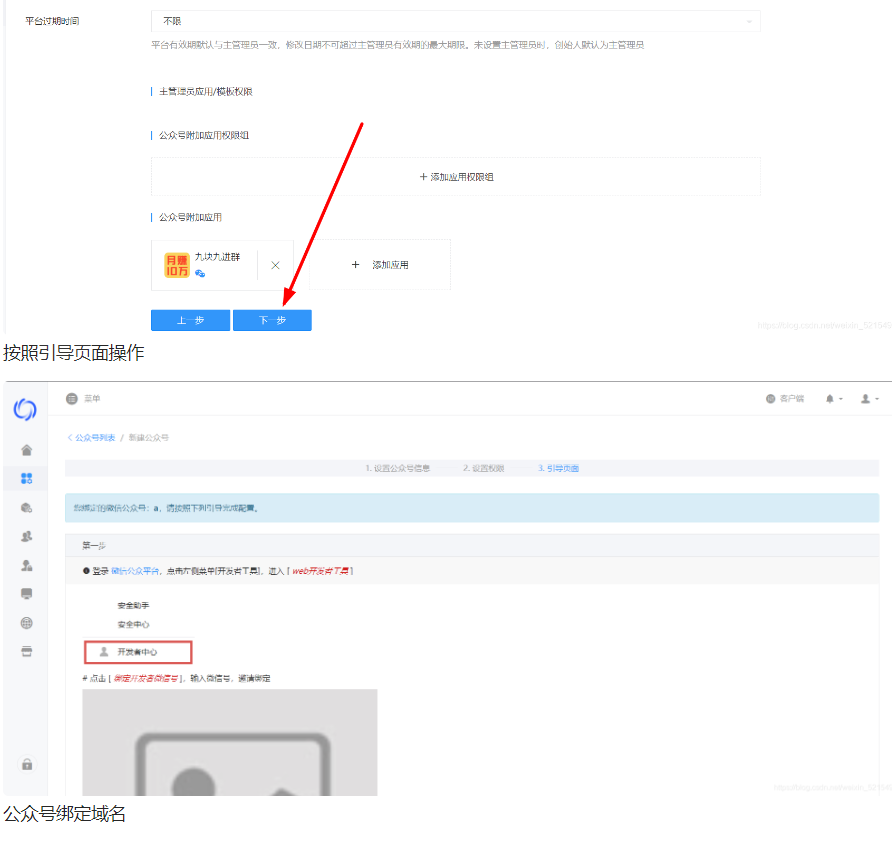
Task: Click the 下一步 button
Action: click(272, 320)
